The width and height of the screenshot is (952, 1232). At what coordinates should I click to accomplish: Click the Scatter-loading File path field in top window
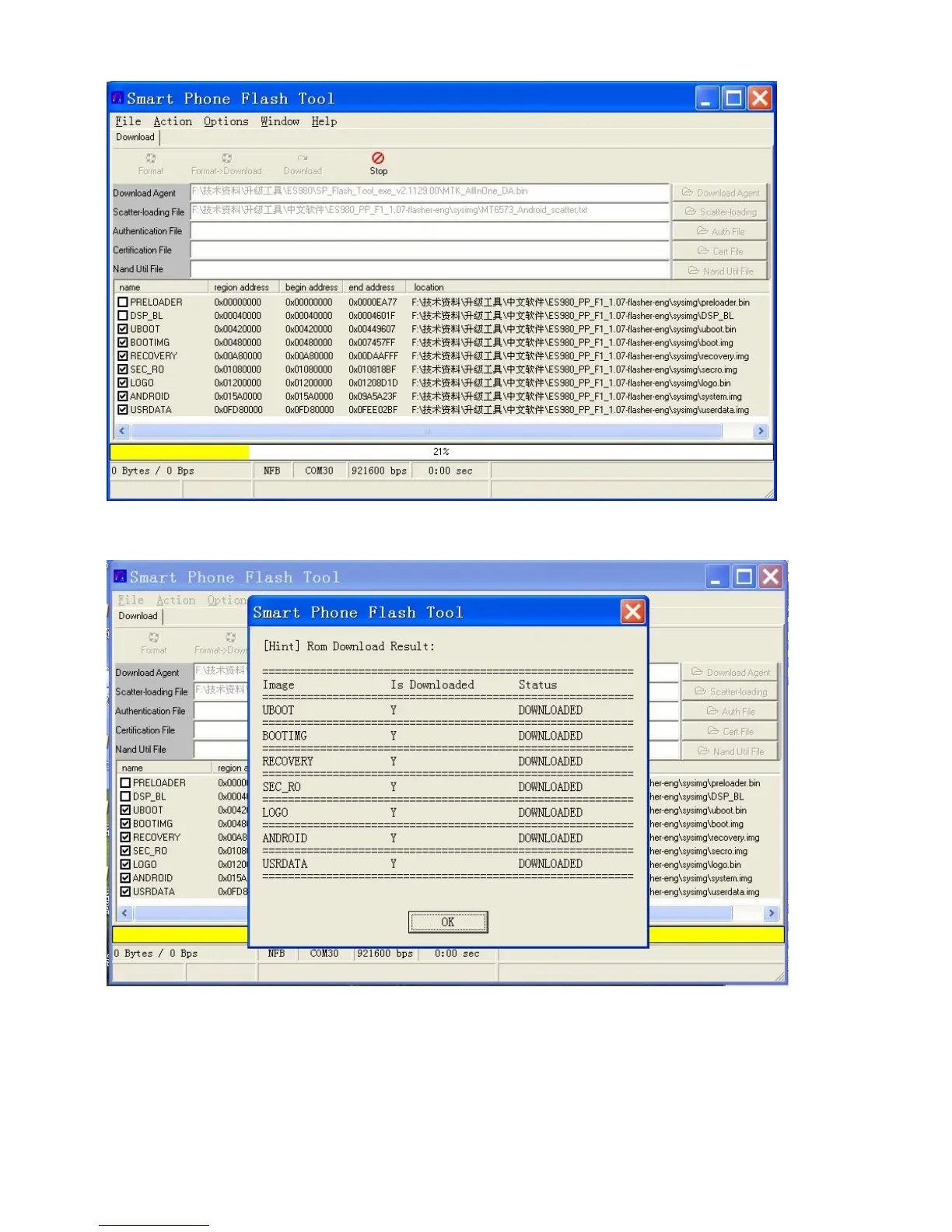click(x=430, y=212)
